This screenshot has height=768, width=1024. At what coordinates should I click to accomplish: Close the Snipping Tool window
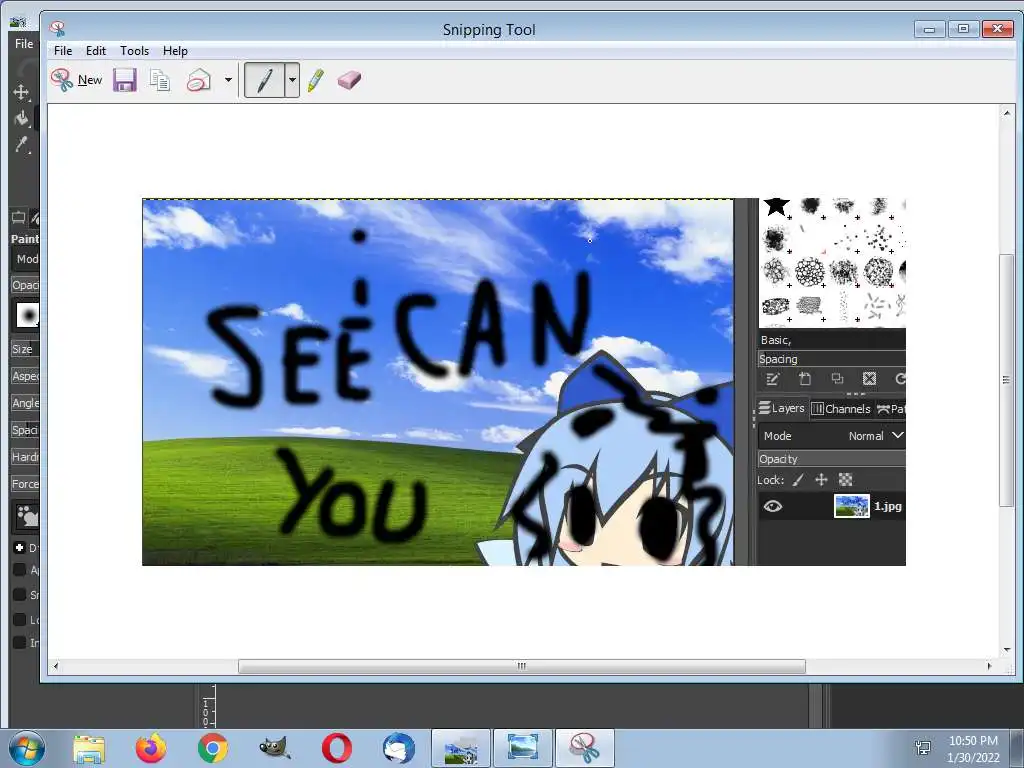click(x=998, y=29)
